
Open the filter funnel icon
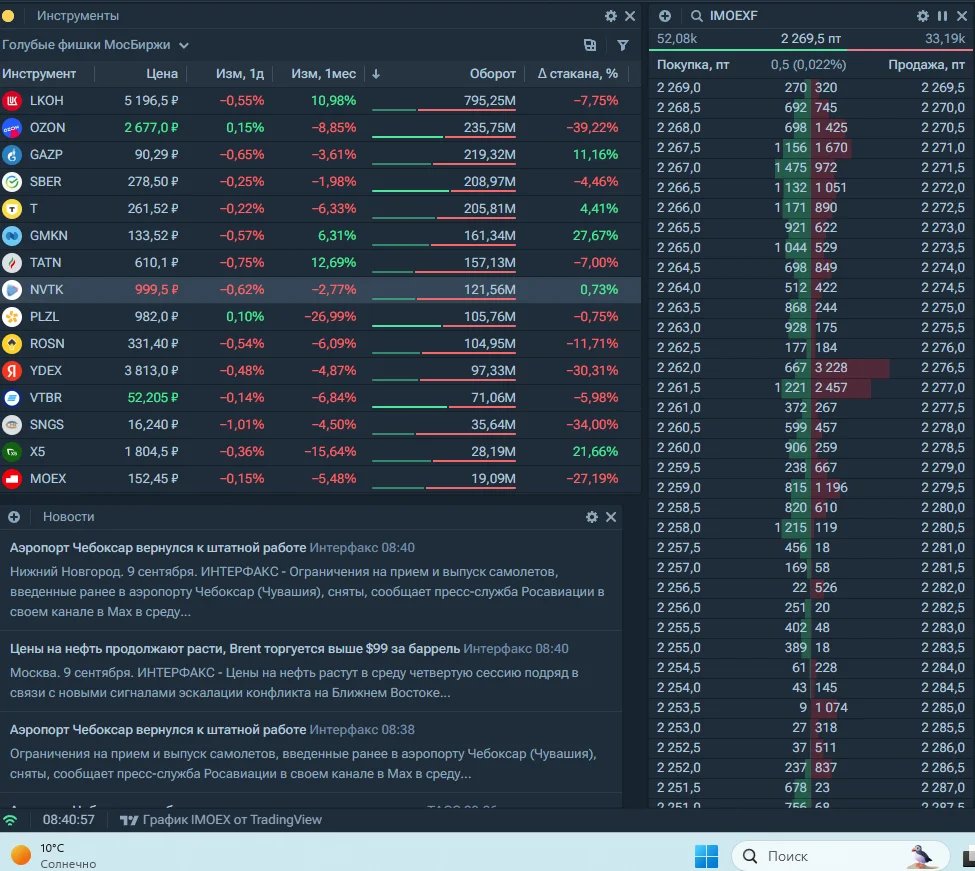pos(622,45)
